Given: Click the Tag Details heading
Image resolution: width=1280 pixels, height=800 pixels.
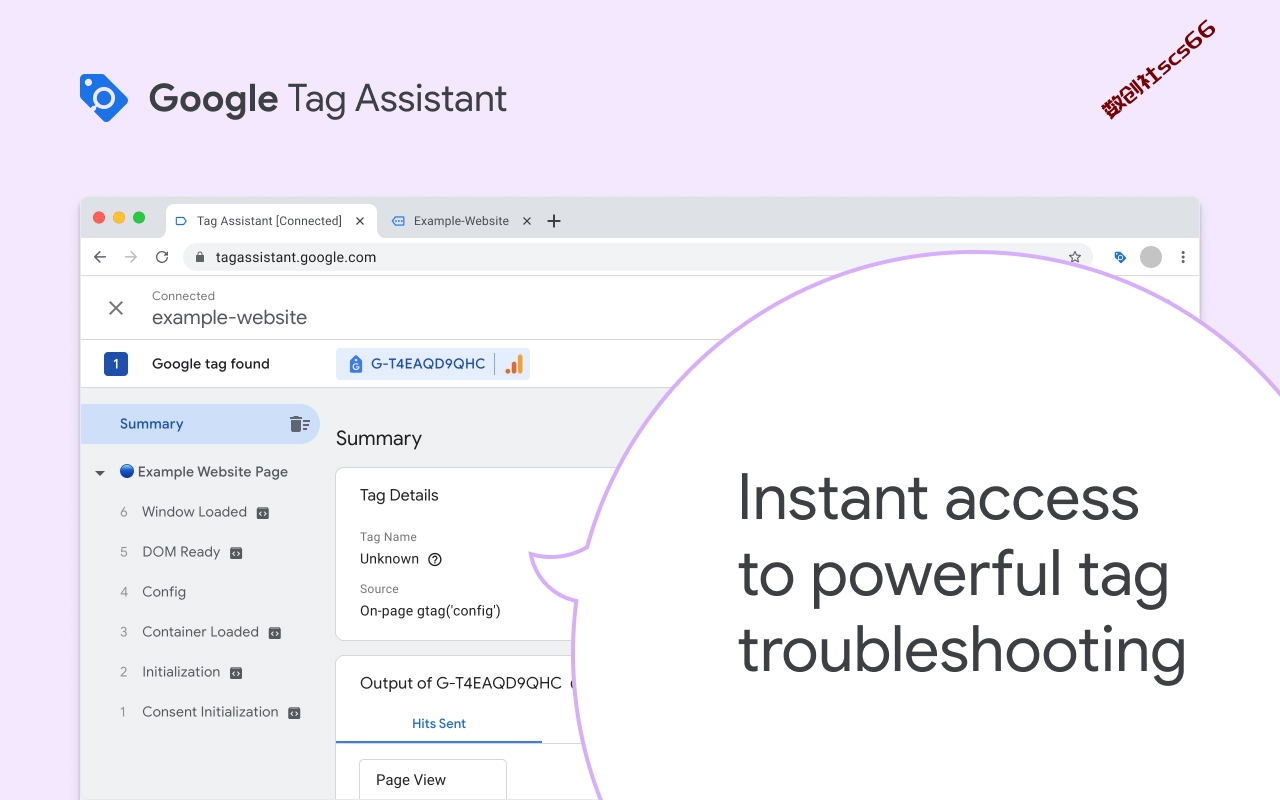Looking at the screenshot, I should click(399, 495).
